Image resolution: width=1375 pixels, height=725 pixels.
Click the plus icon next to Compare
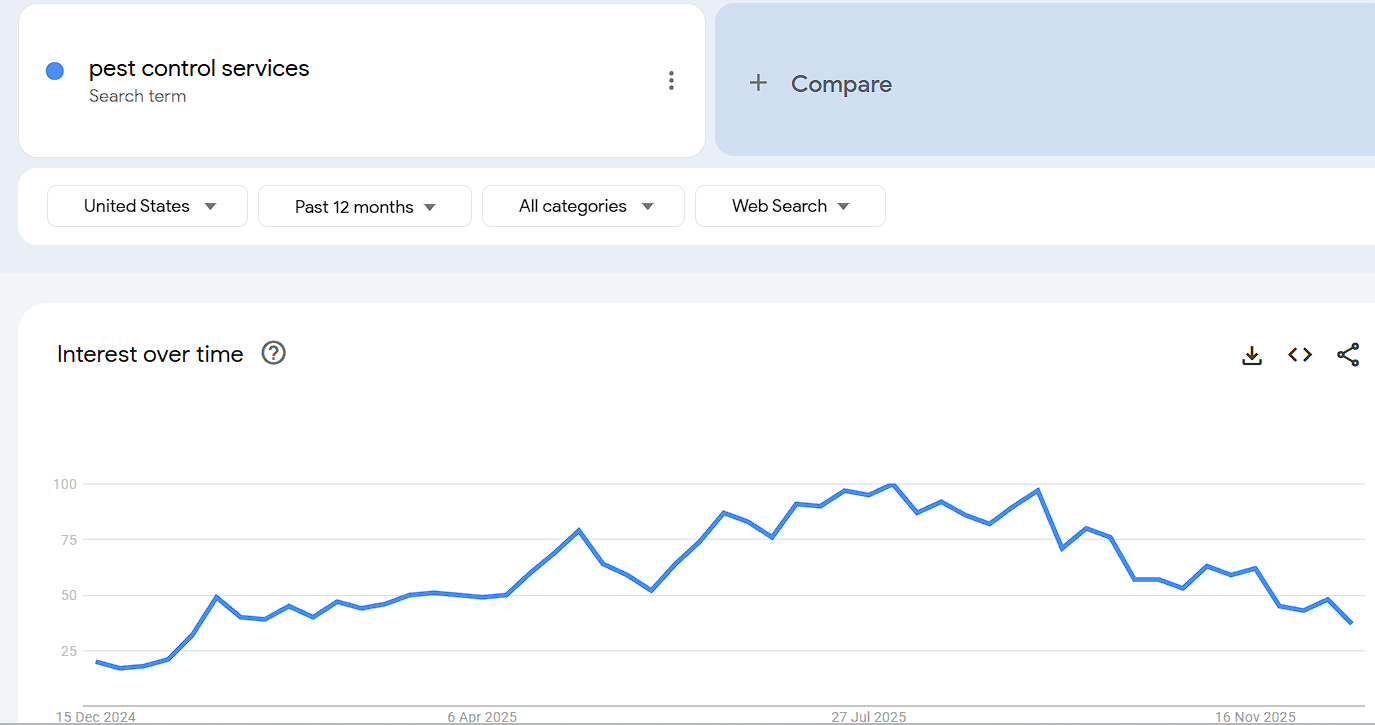pos(758,83)
